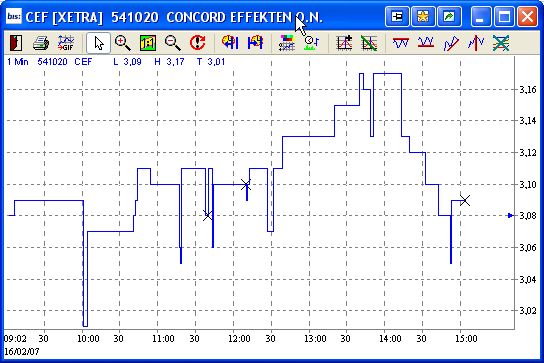Close the CEF chart window
The image size is (544, 363).
(x=527, y=17)
